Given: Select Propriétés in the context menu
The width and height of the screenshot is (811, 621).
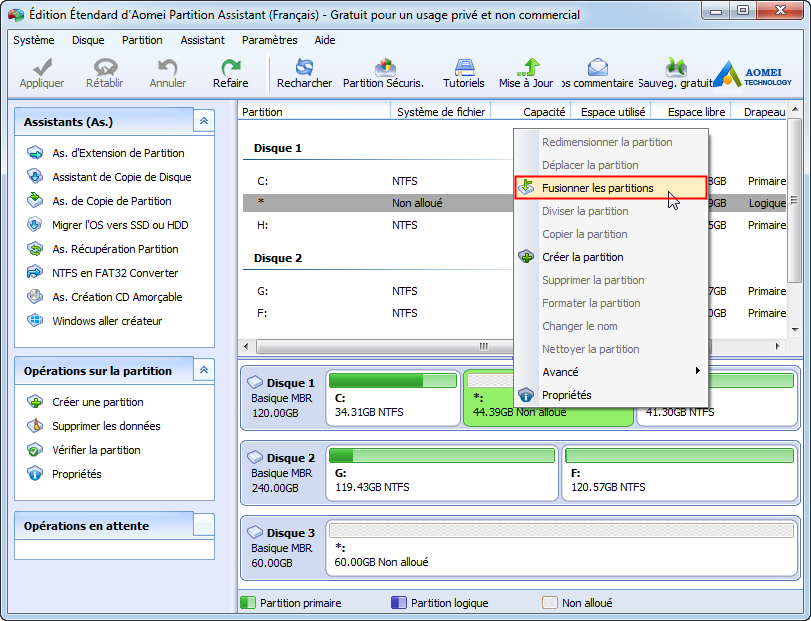Looking at the screenshot, I should tap(611, 395).
